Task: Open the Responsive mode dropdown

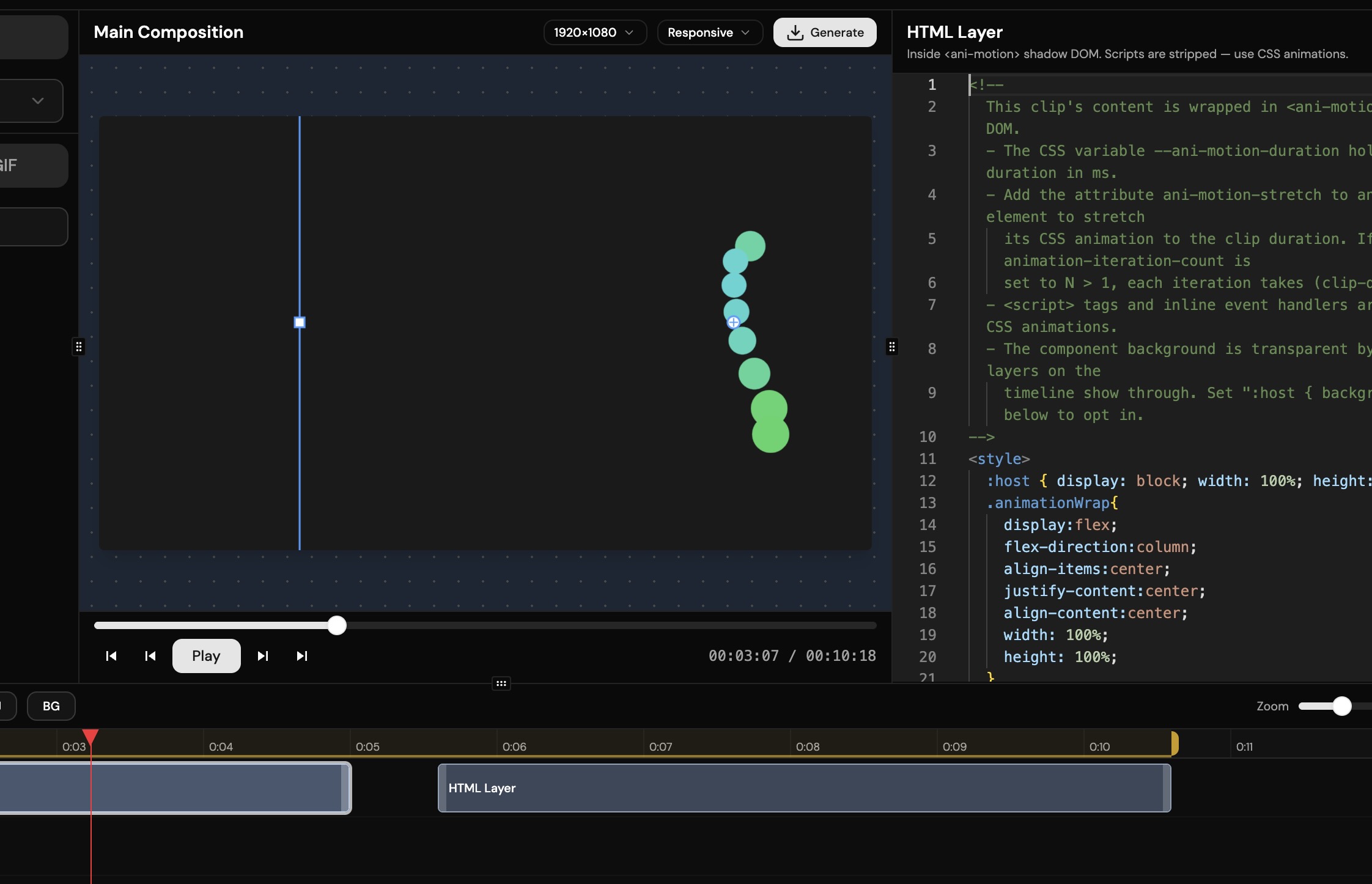Action: pos(710,32)
